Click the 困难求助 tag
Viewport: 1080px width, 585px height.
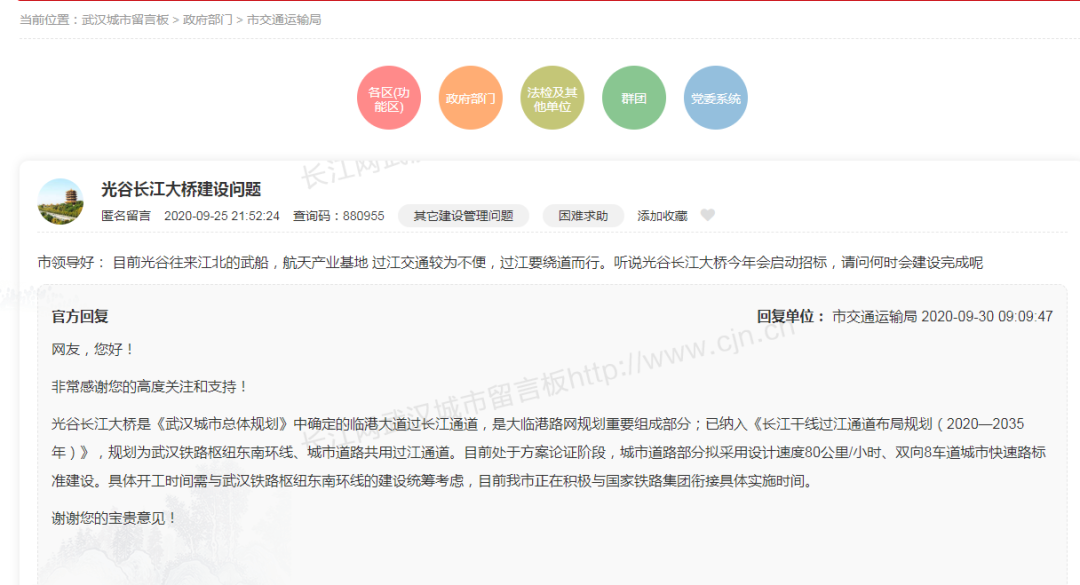(583, 216)
